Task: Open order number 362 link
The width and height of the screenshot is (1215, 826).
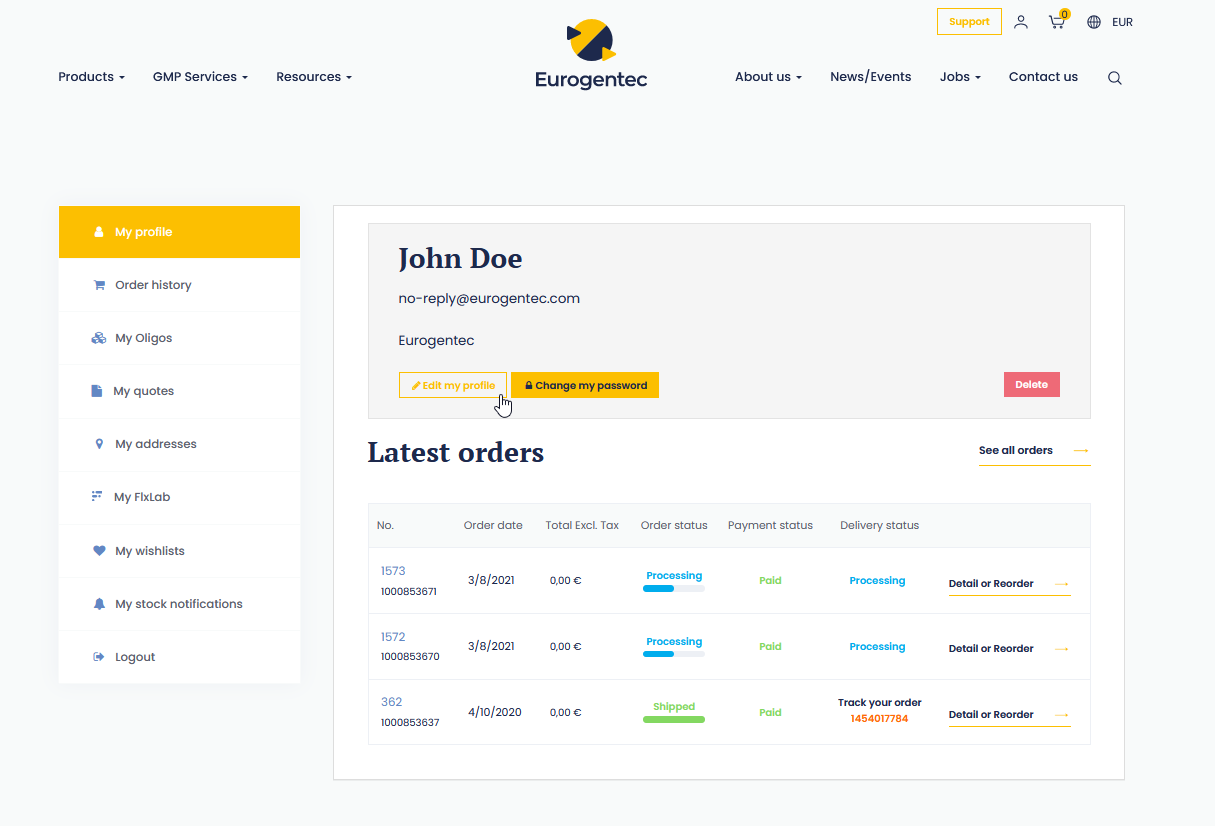Action: [x=391, y=702]
